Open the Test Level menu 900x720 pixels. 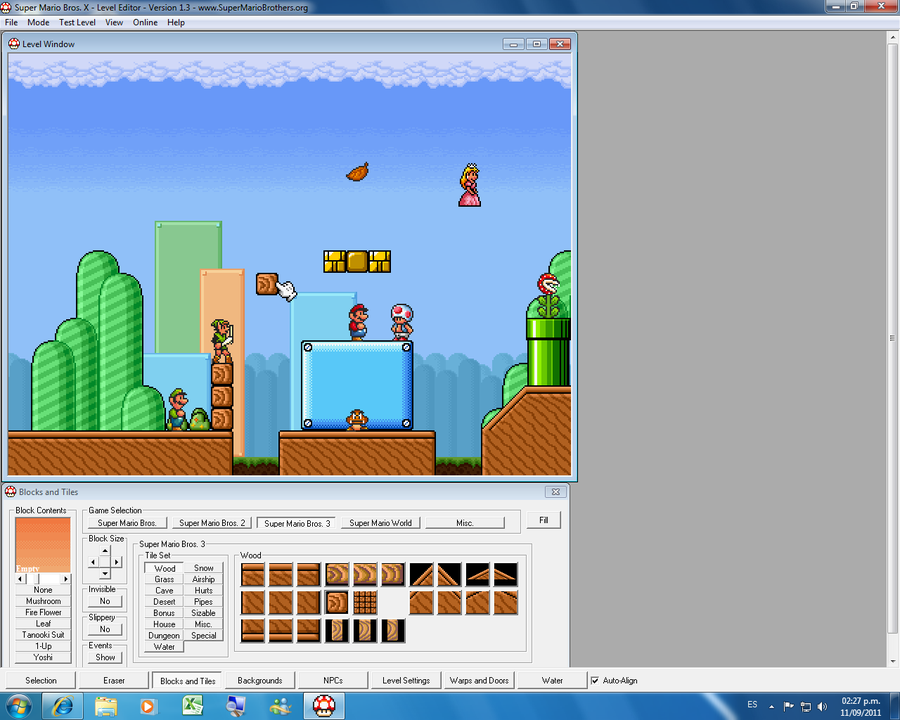tap(77, 22)
